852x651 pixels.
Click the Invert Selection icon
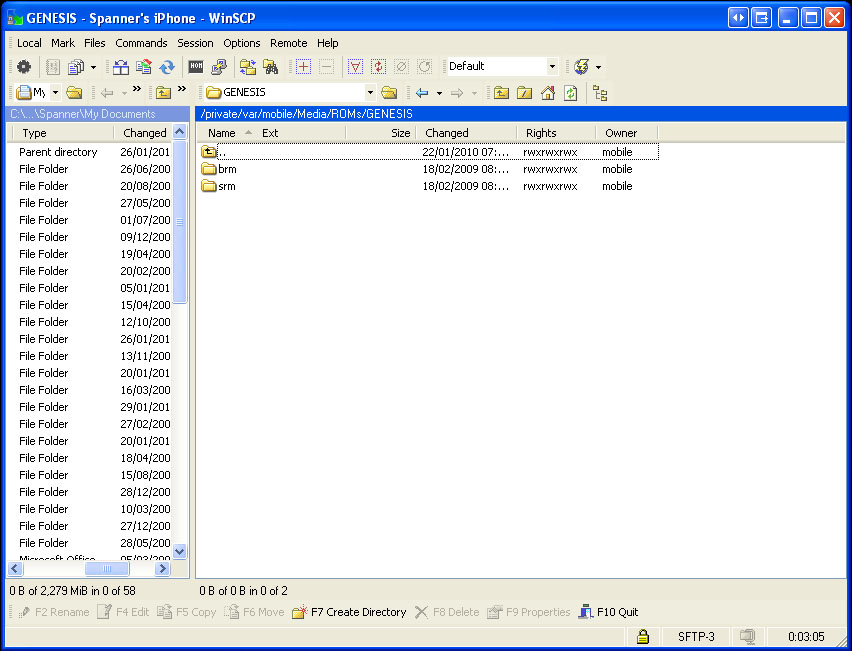coord(378,67)
